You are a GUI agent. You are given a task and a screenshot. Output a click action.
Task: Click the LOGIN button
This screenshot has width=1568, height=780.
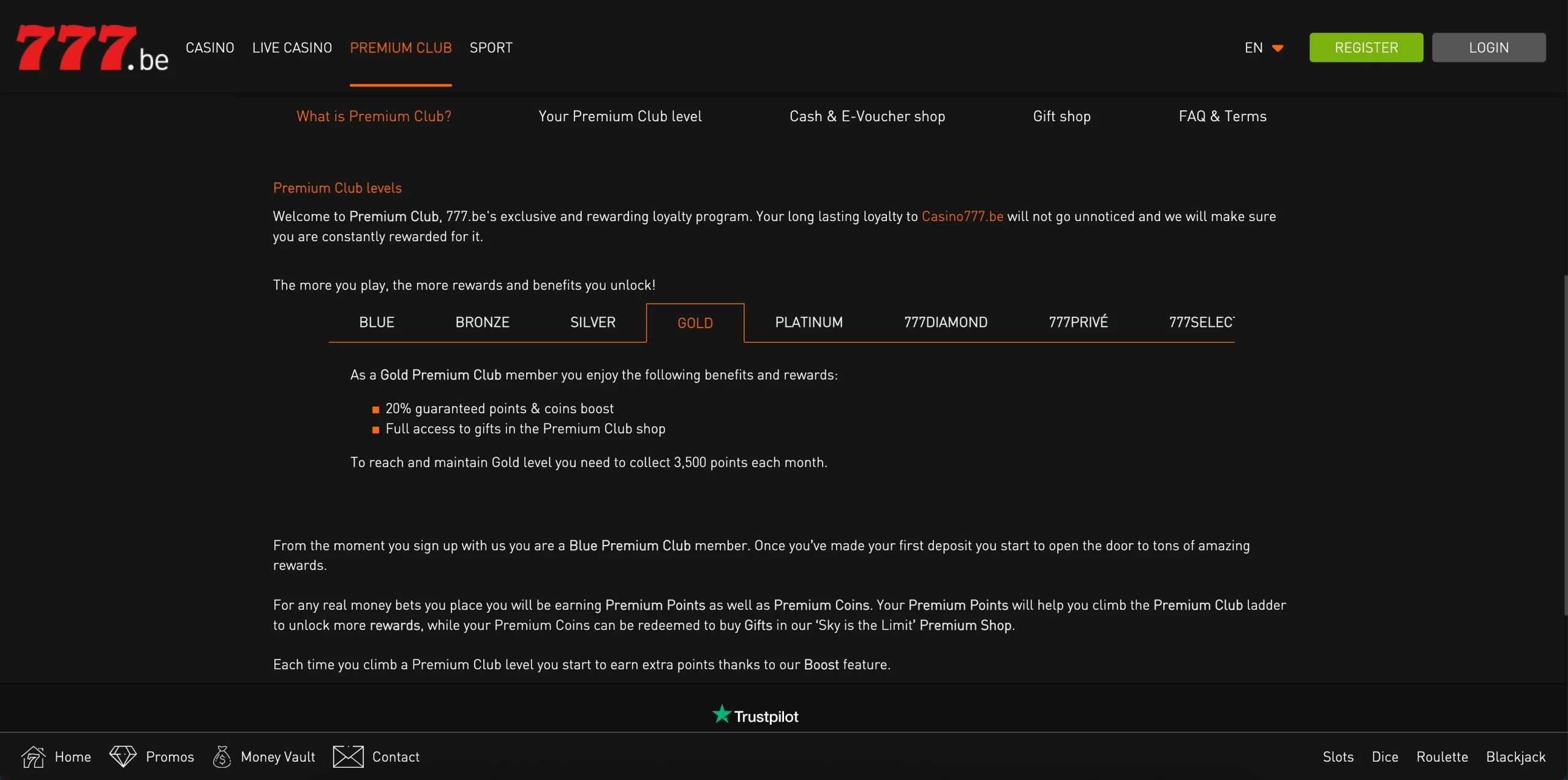tap(1488, 48)
